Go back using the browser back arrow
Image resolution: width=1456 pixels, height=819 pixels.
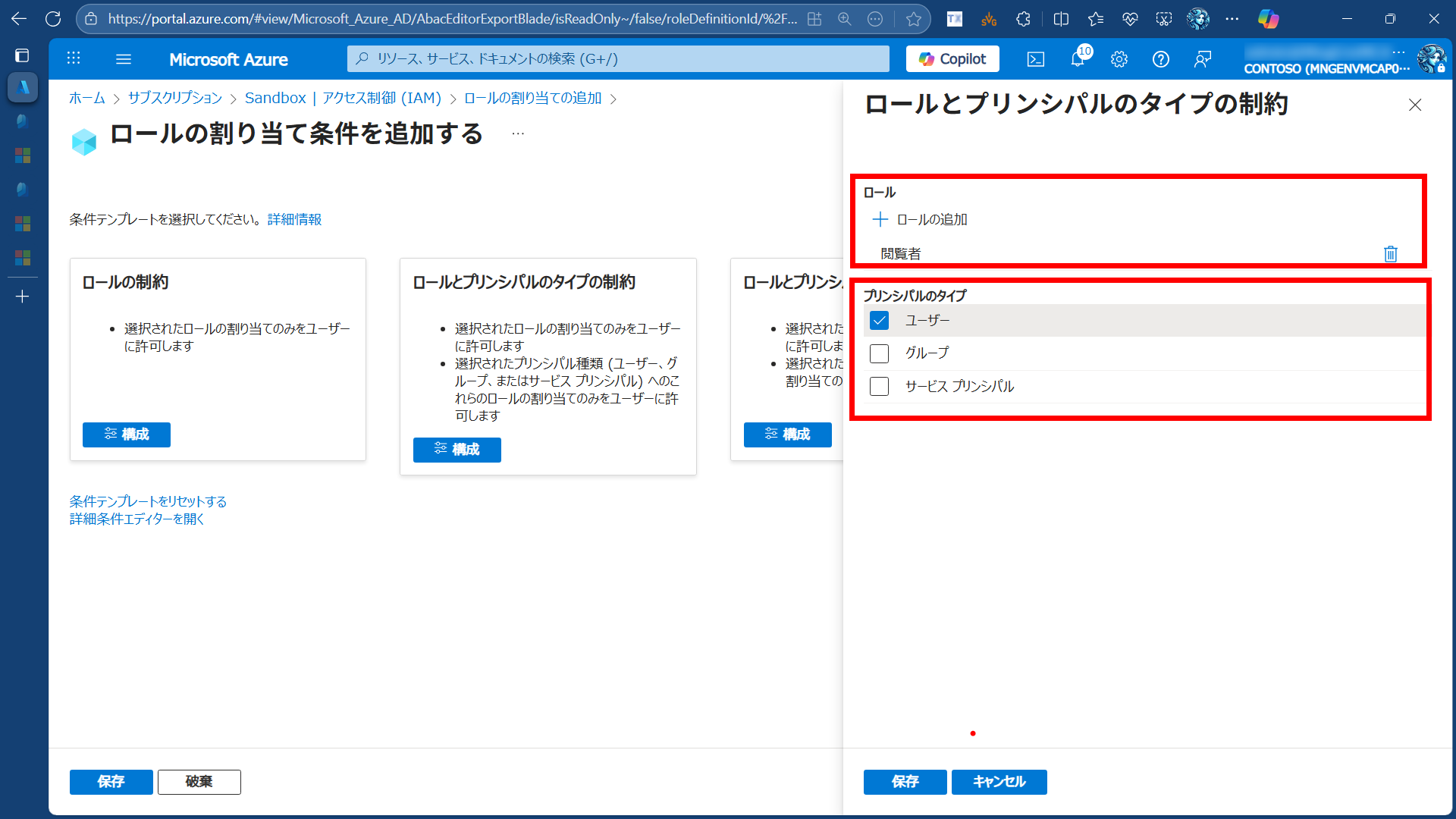coord(19,19)
